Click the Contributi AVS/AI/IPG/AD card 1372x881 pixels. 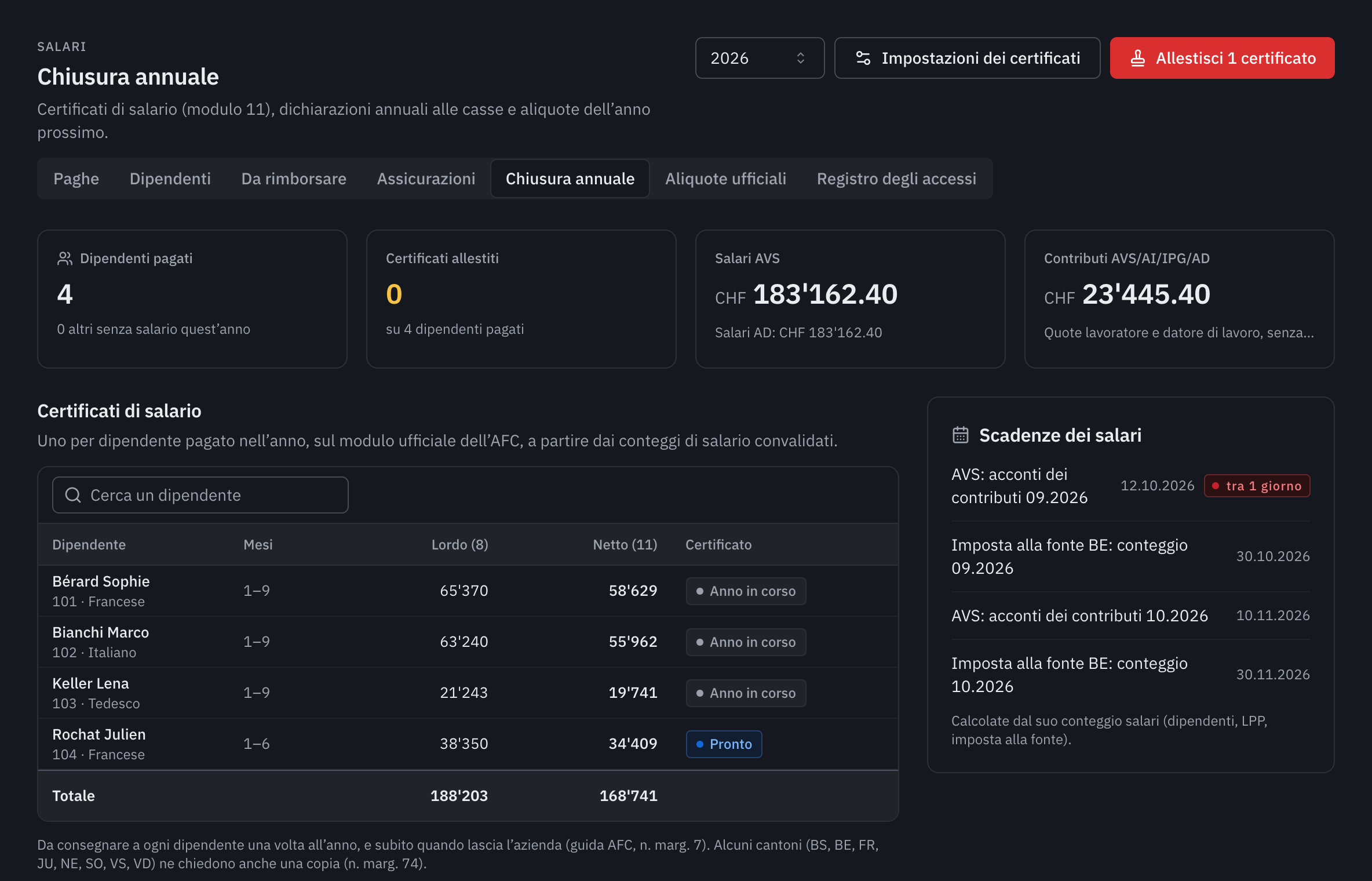[x=1179, y=299]
